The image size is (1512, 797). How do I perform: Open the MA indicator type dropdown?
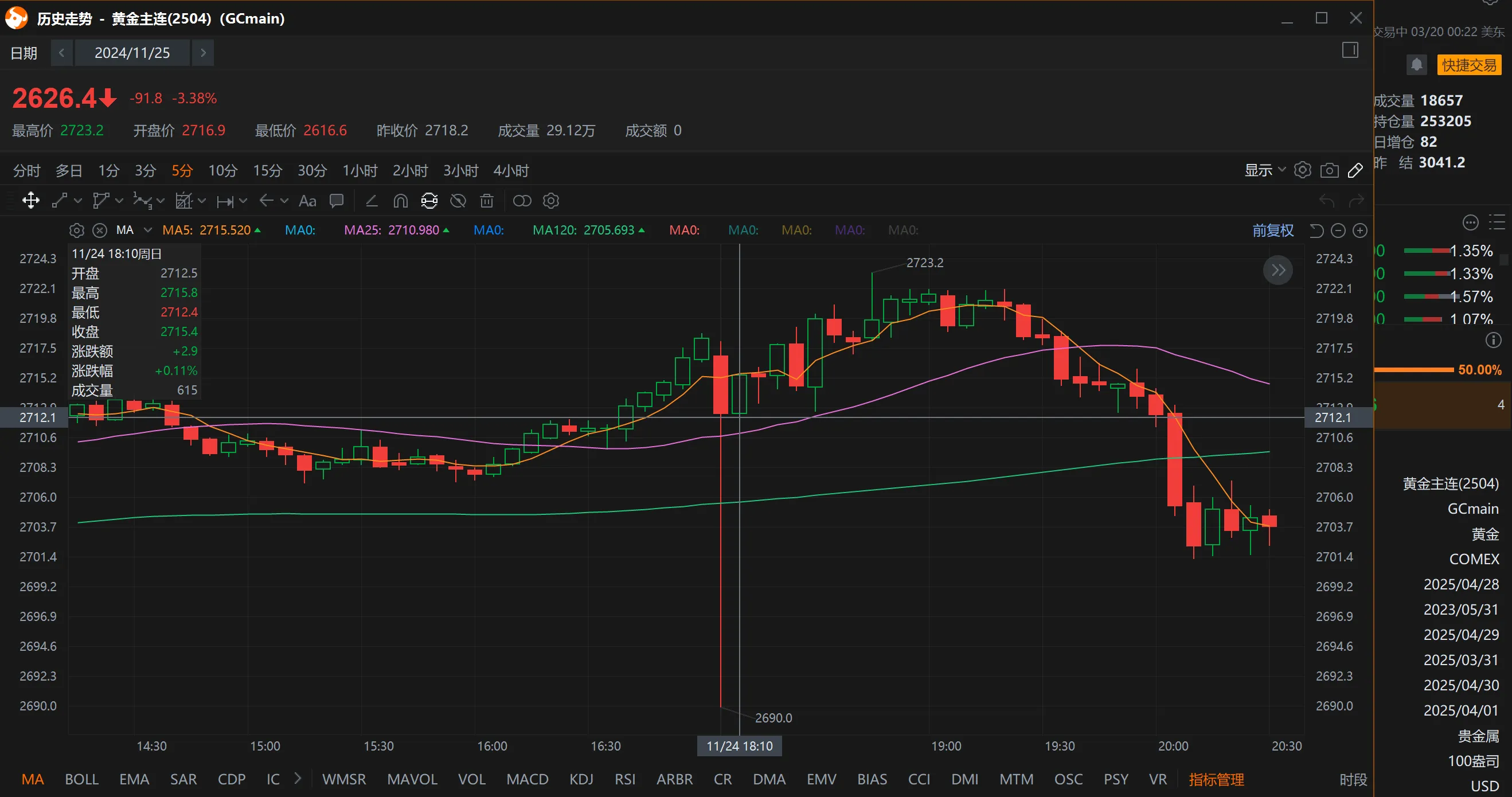tap(148, 230)
